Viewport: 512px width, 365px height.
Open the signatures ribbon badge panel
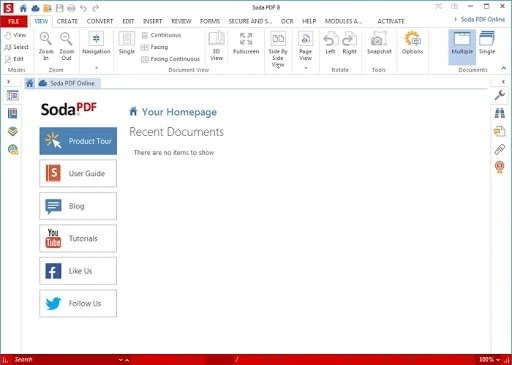[499, 167]
